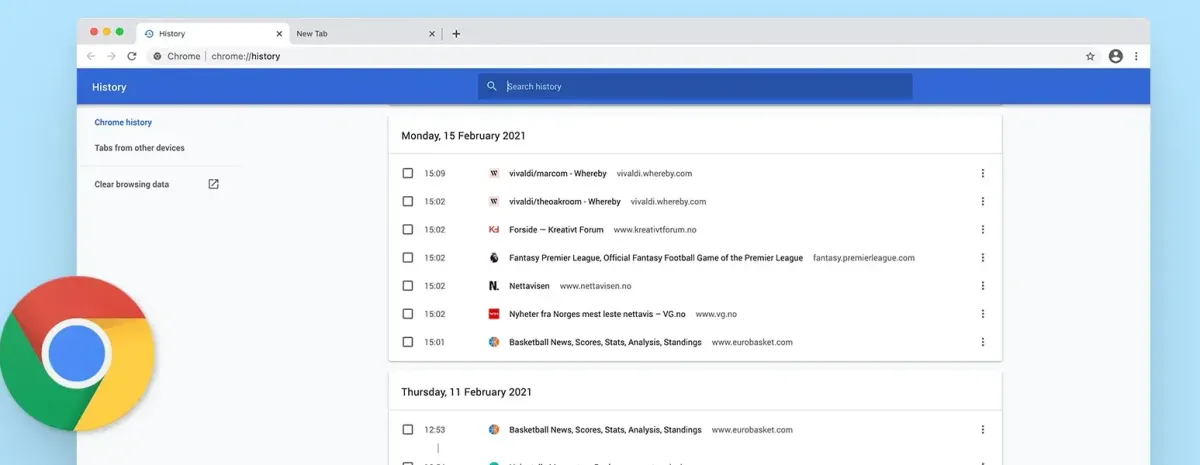
Task: Open the Chrome profile avatar icon
Action: [1115, 56]
